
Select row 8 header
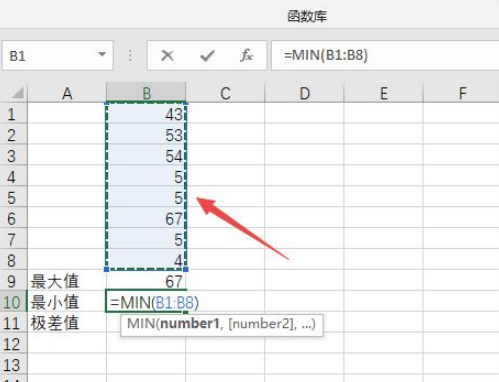13,260
